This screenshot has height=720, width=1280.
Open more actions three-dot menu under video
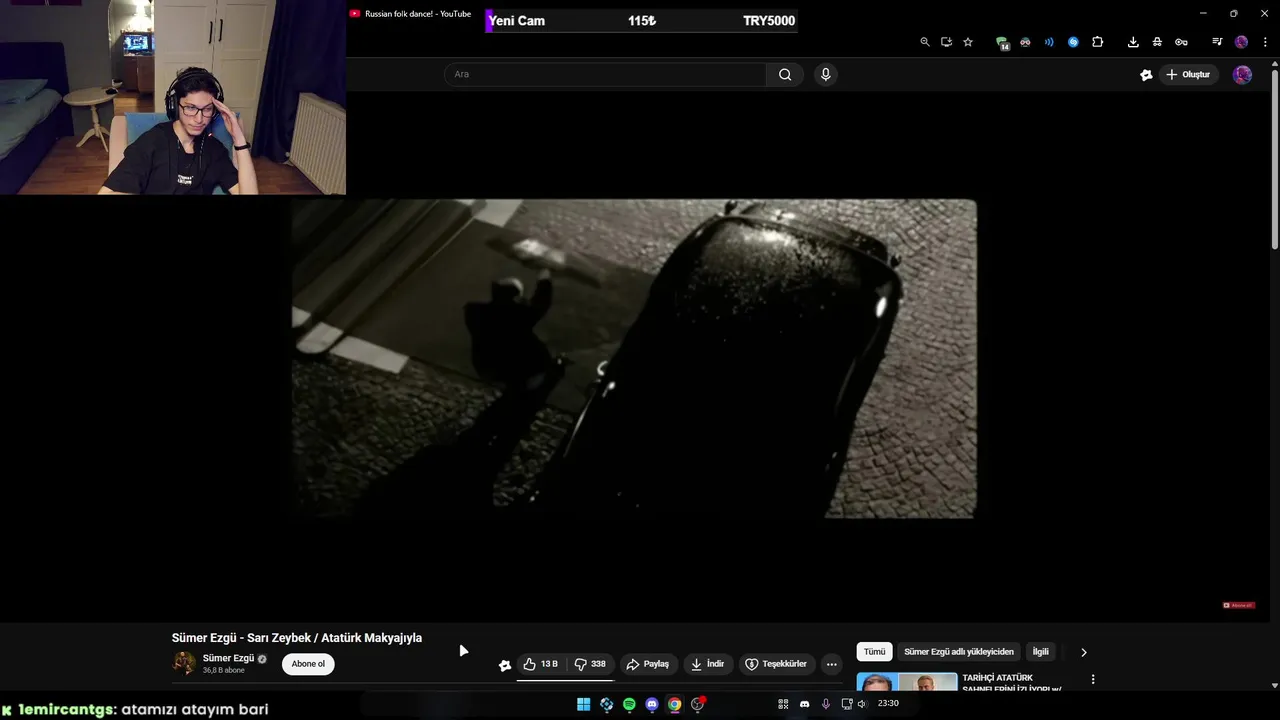coord(831,664)
